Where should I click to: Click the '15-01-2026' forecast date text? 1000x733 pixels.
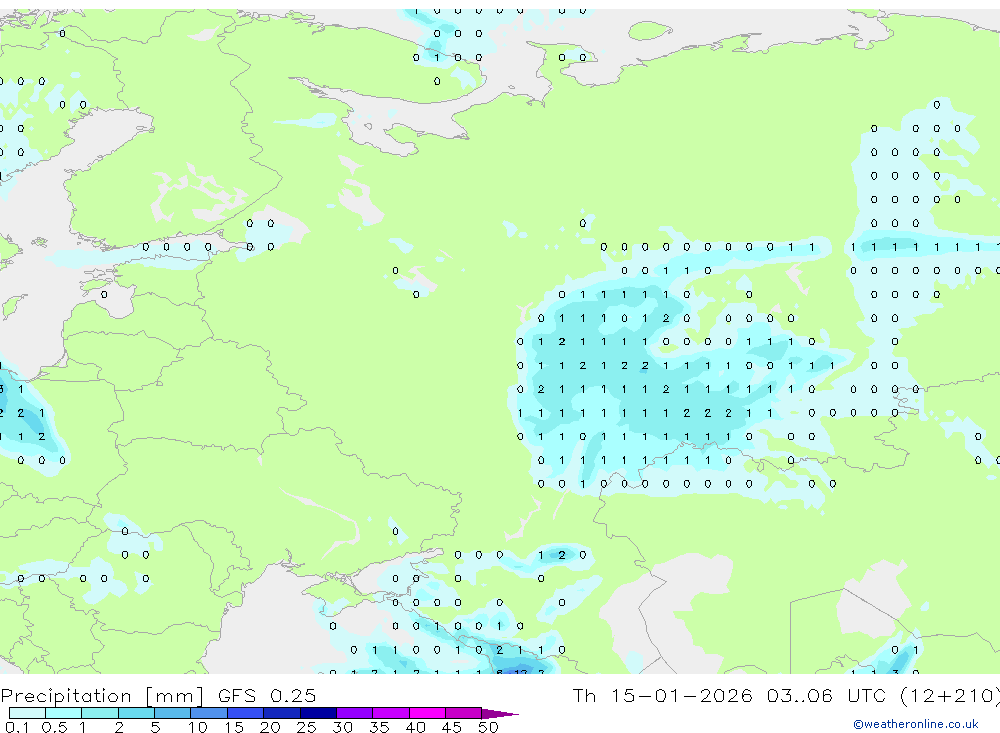[x=681, y=695]
